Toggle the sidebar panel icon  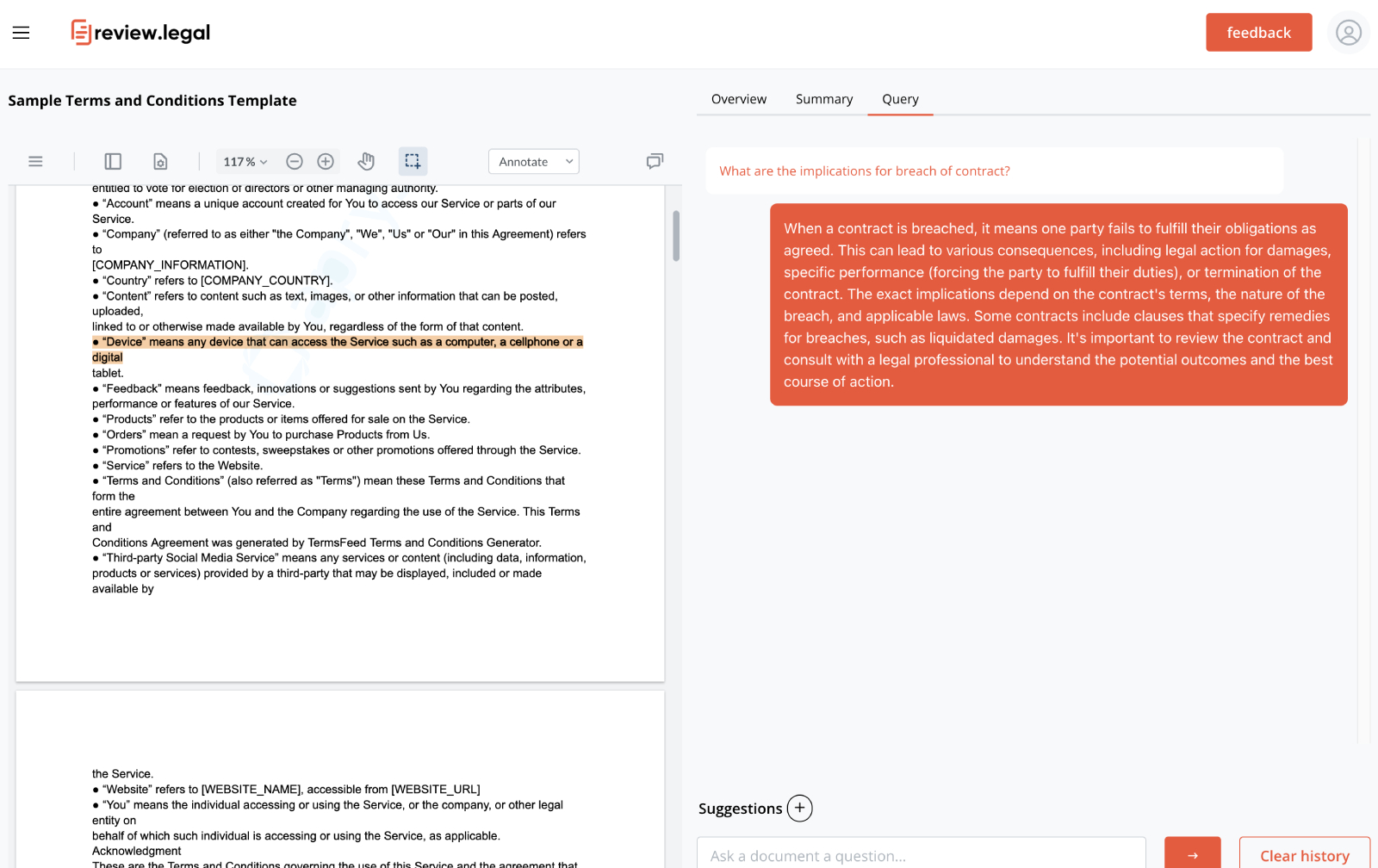click(113, 161)
